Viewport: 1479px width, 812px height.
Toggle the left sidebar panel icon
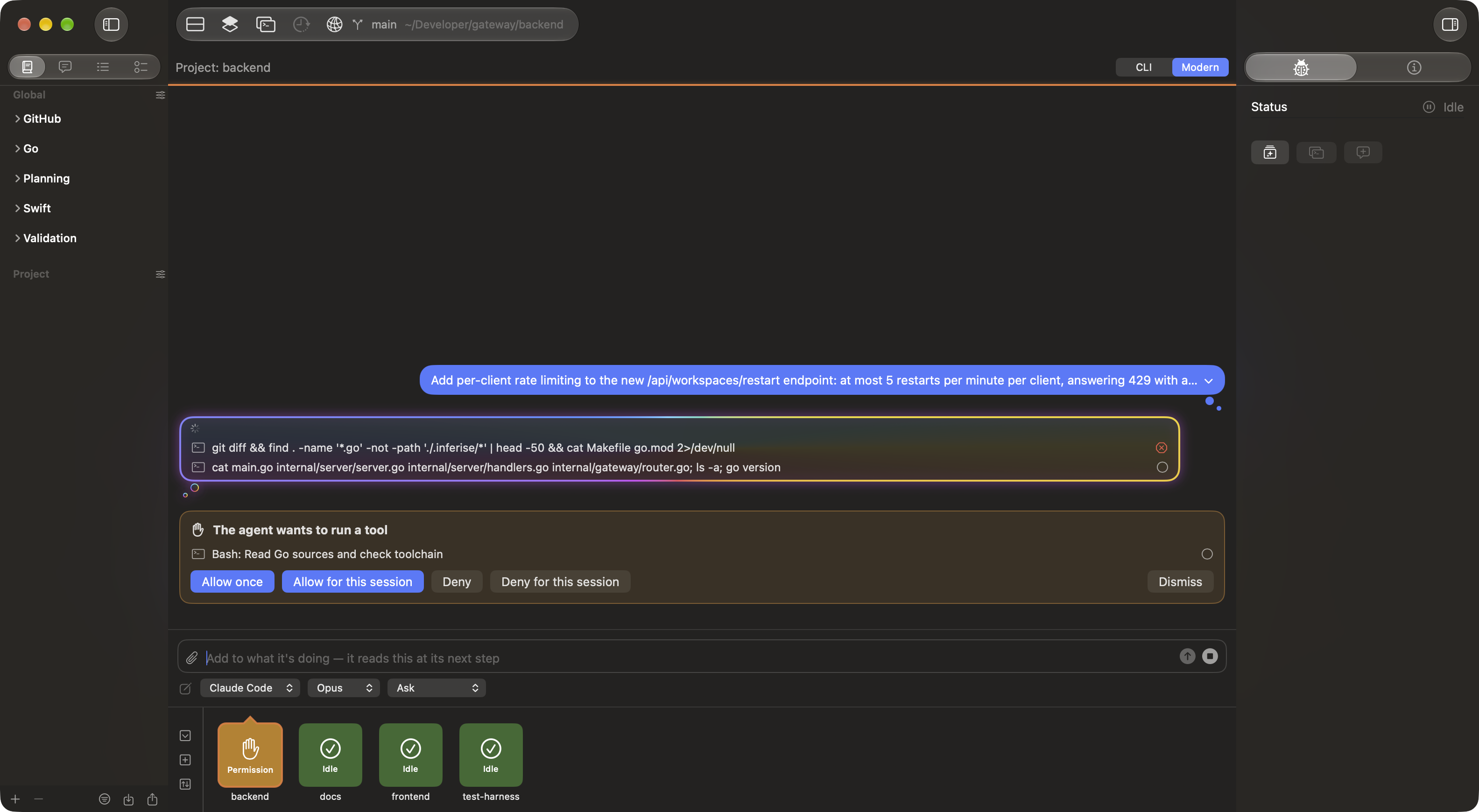[111, 25]
